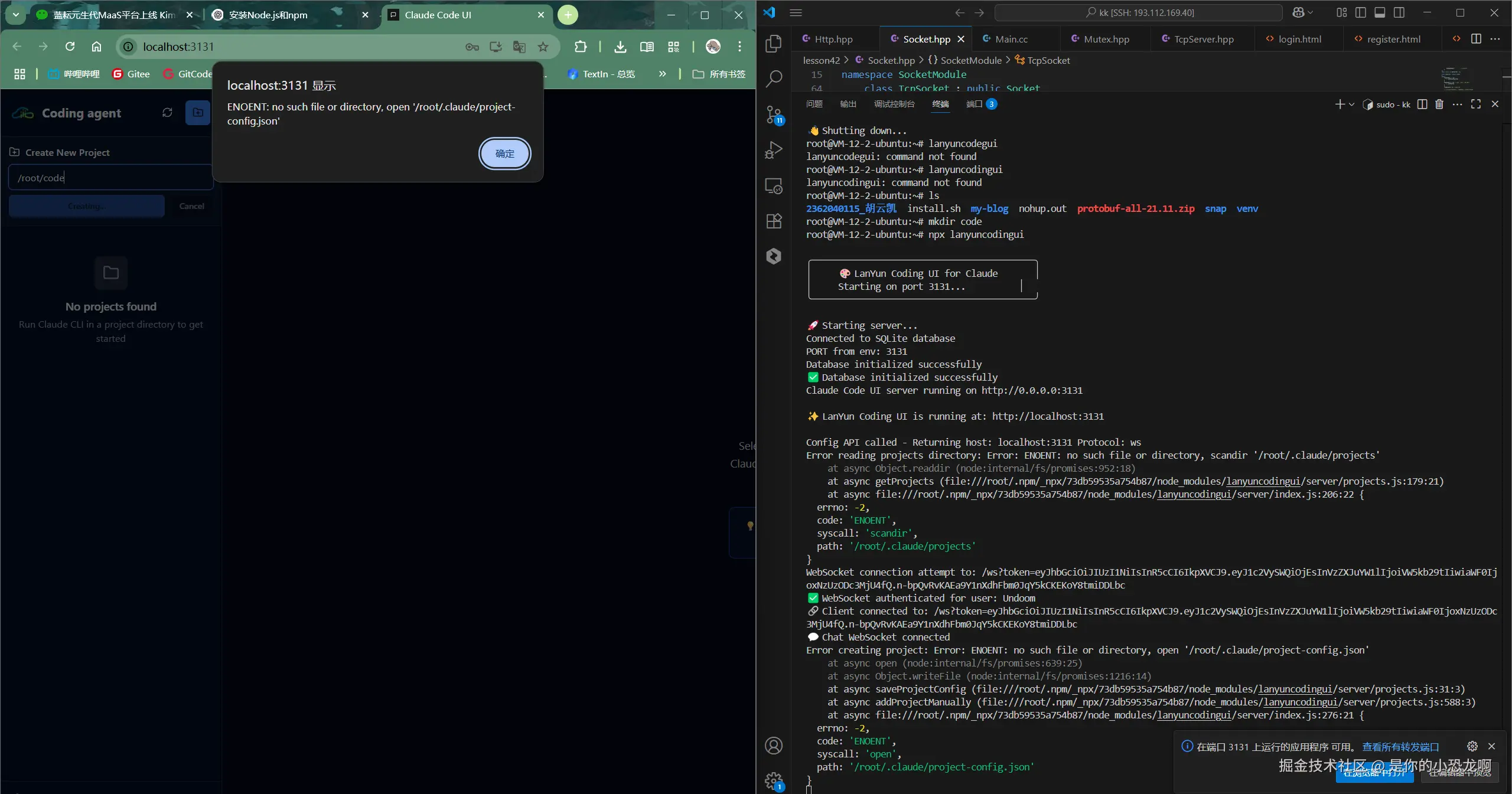Open Extensions view in activity bar
Image resolution: width=1512 pixels, height=794 pixels.
pyautogui.click(x=773, y=221)
